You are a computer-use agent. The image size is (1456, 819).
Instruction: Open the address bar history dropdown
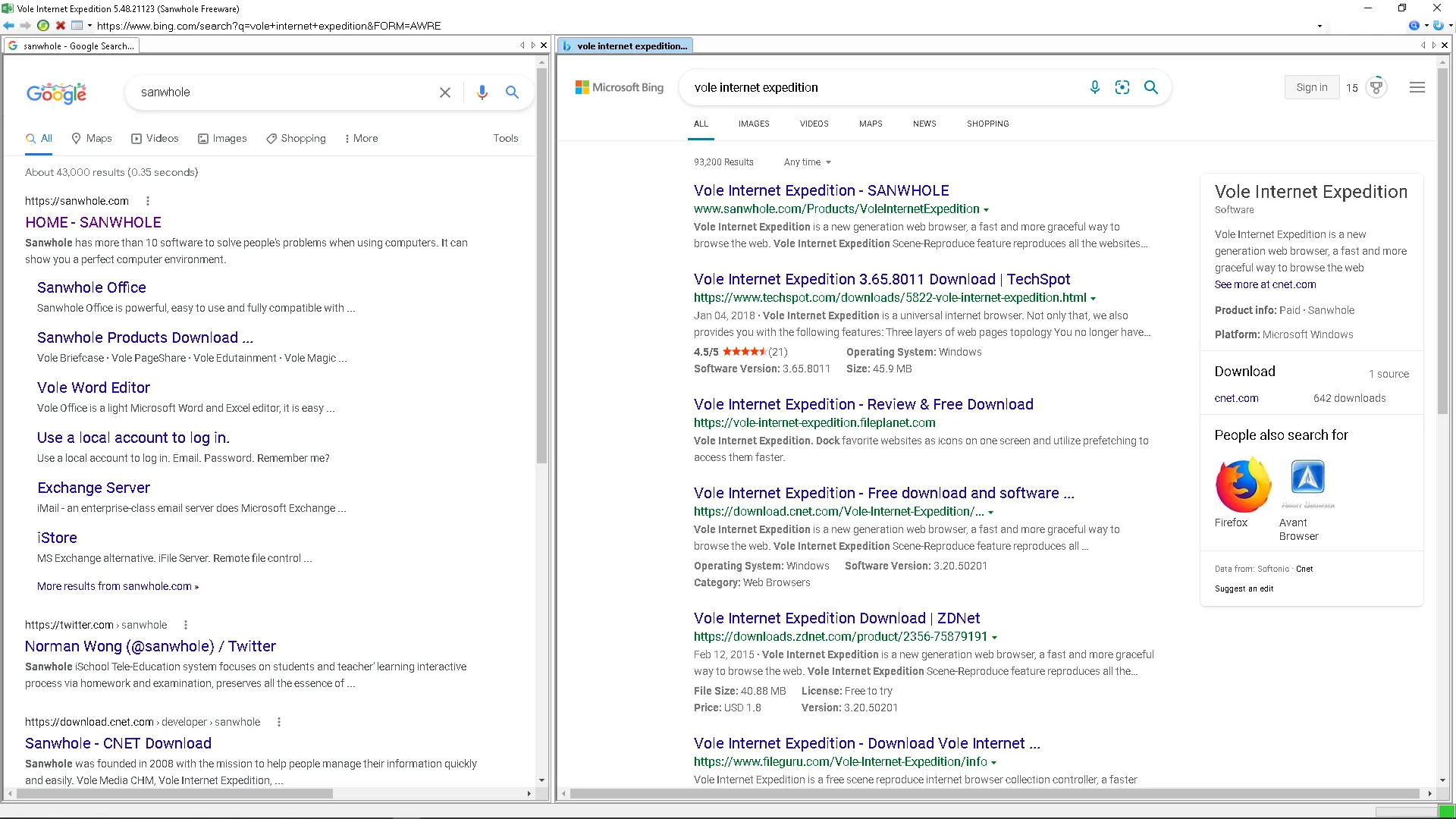(1319, 25)
